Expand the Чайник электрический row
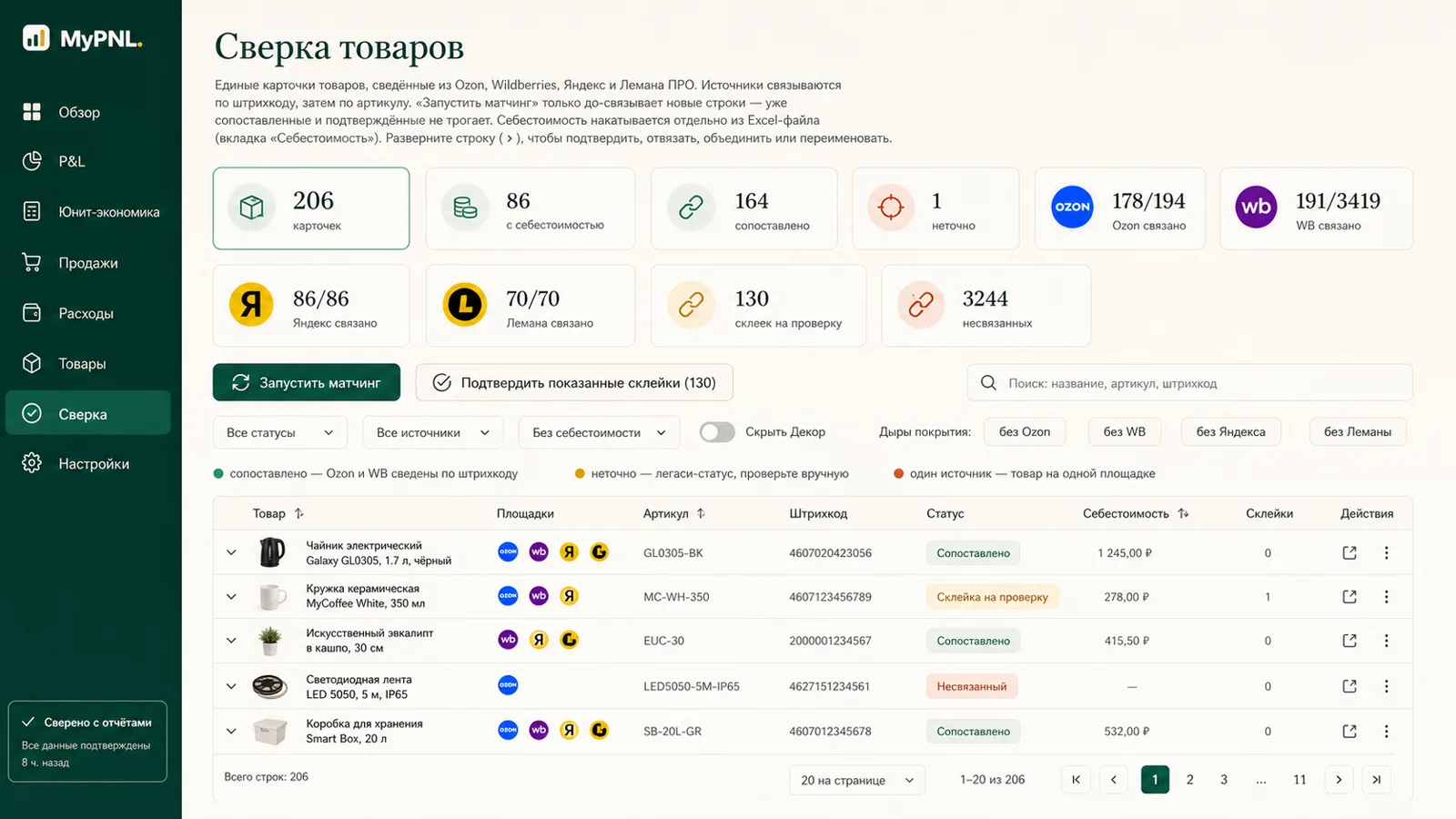Image resolution: width=1456 pixels, height=819 pixels. pos(231,552)
